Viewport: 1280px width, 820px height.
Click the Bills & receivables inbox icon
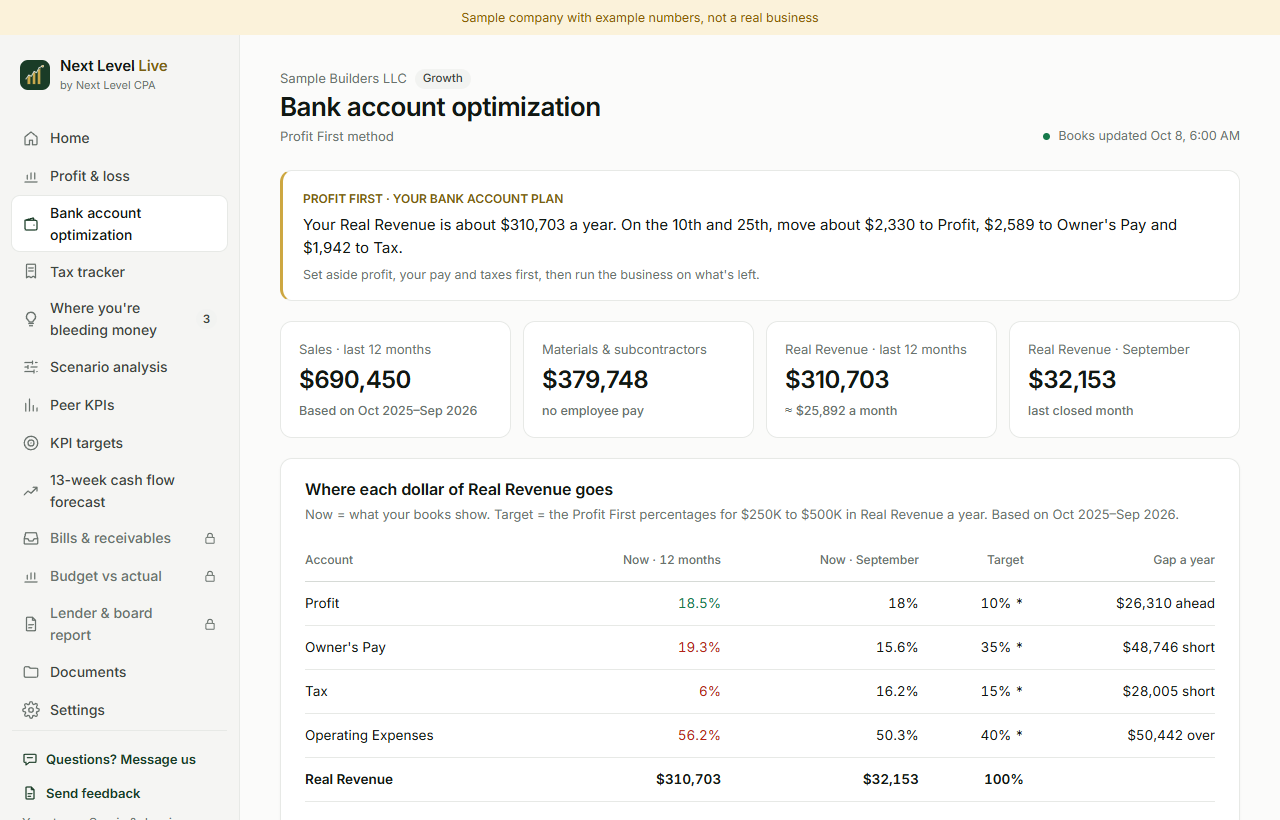[31, 538]
